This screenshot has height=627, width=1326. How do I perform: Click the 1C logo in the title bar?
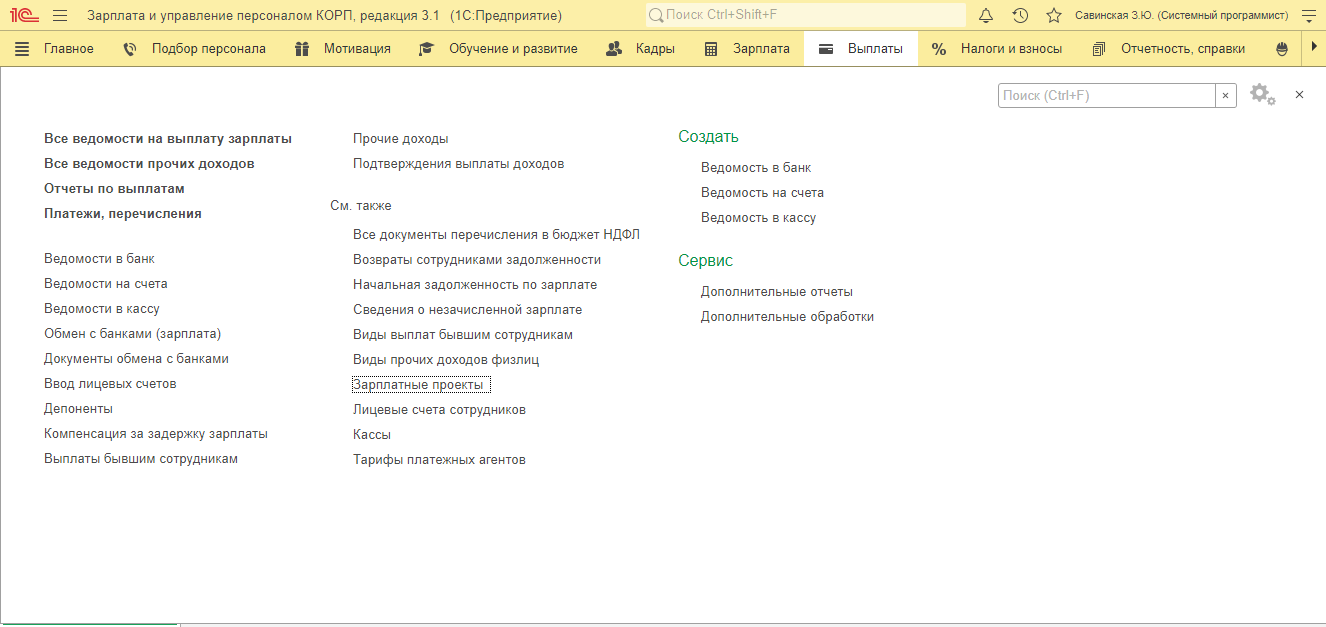22,14
